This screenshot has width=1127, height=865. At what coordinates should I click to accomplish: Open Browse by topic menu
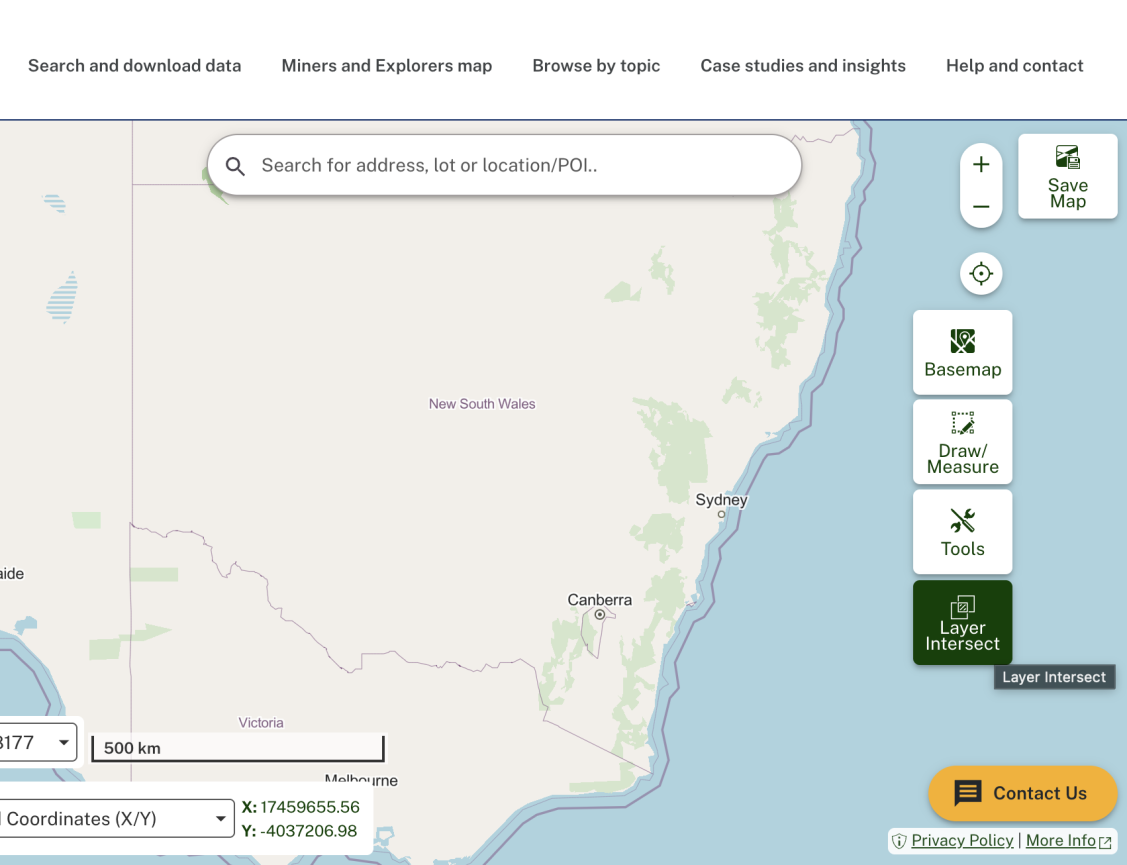click(x=596, y=65)
